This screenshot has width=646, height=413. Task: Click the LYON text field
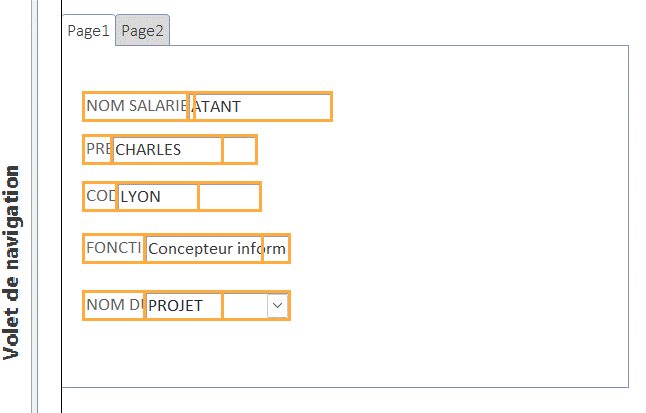[158, 197]
